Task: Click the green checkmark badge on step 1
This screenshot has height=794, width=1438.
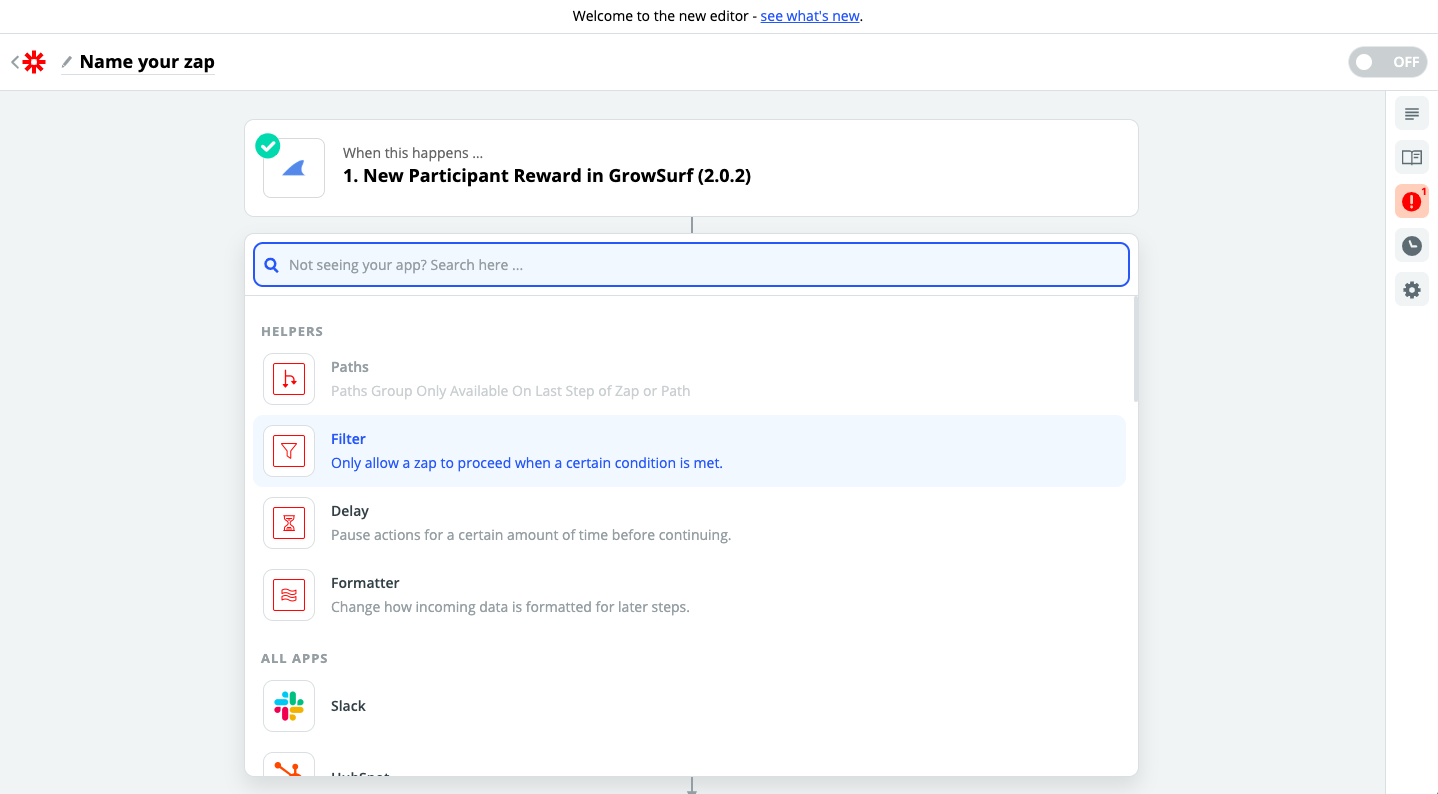Action: pyautogui.click(x=267, y=146)
